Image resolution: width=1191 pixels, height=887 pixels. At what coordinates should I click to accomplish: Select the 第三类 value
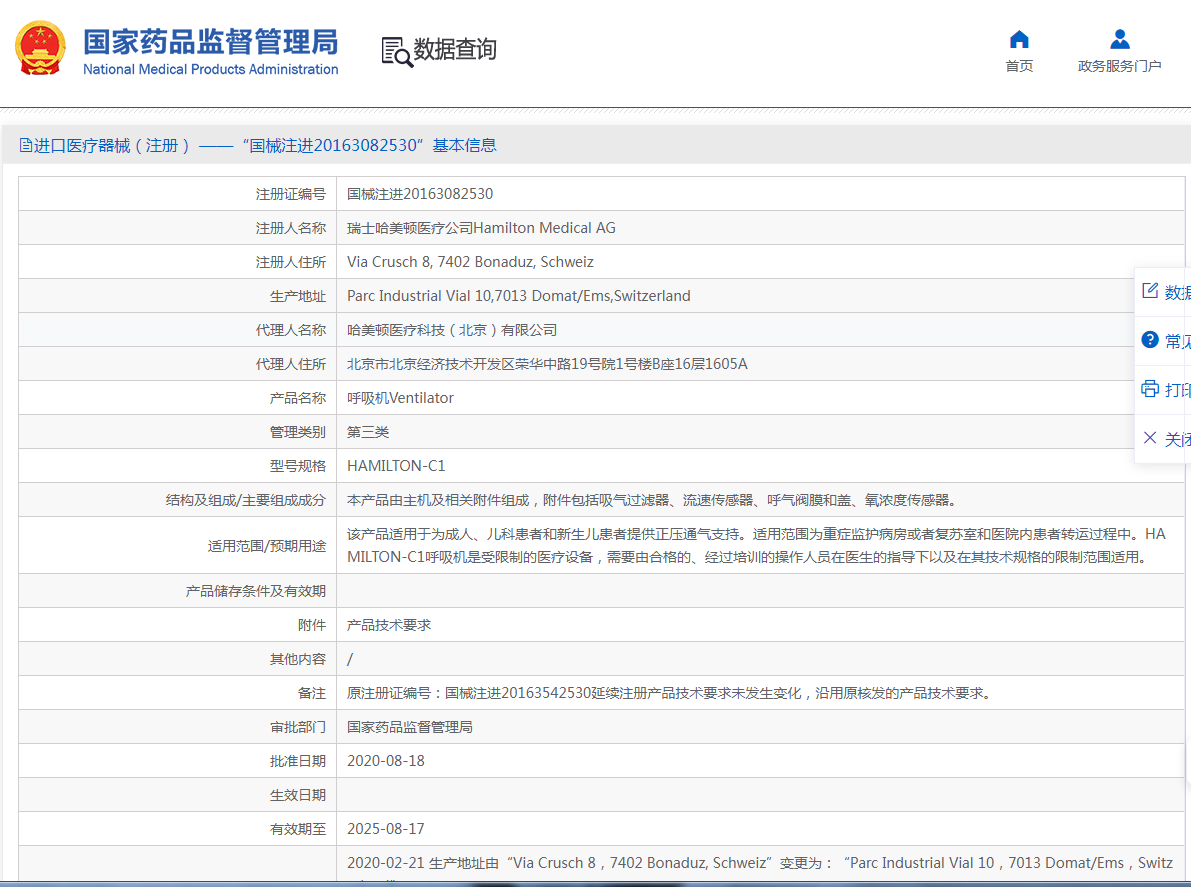368,432
